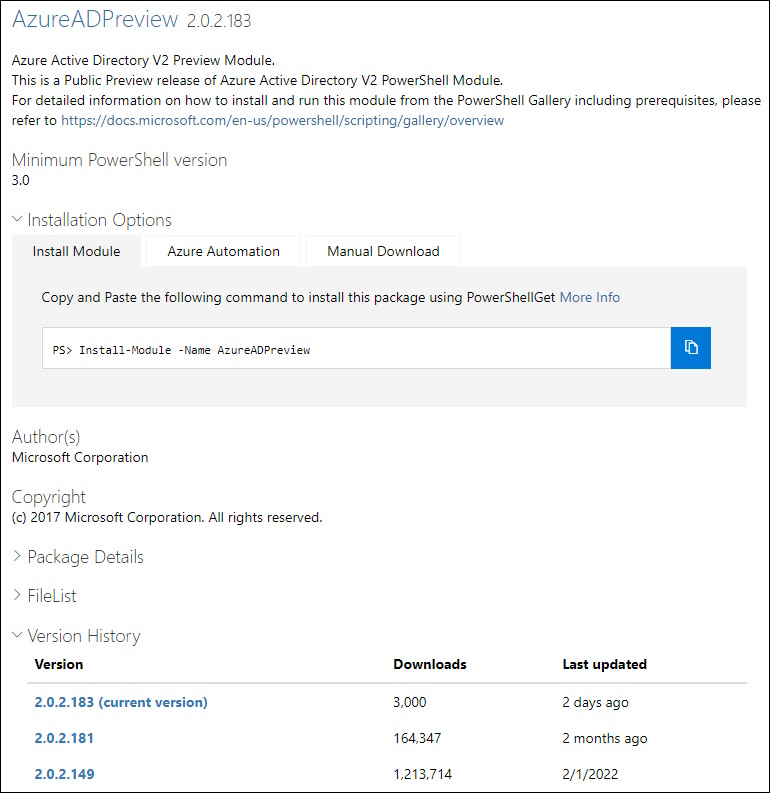Click the Installation Options heading text
The height and width of the screenshot is (793, 770).
99,220
